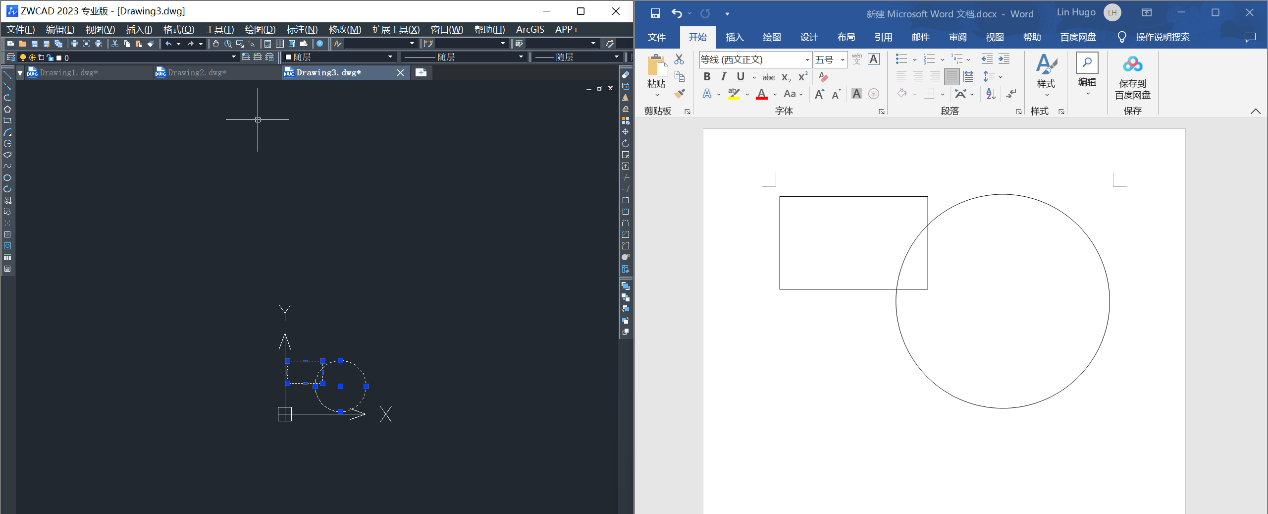This screenshot has width=1268, height=514.
Task: Open ZWCAD 文件 menu
Action: click(x=20, y=30)
